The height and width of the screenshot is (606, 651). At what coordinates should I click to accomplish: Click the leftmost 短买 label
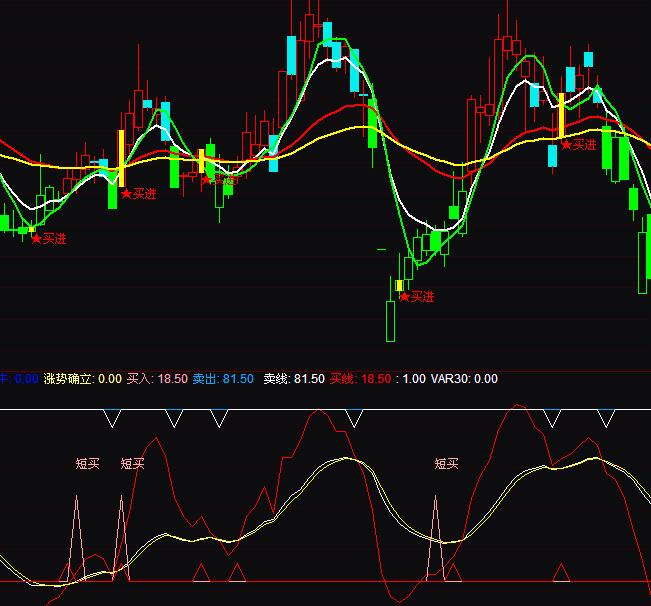88,464
